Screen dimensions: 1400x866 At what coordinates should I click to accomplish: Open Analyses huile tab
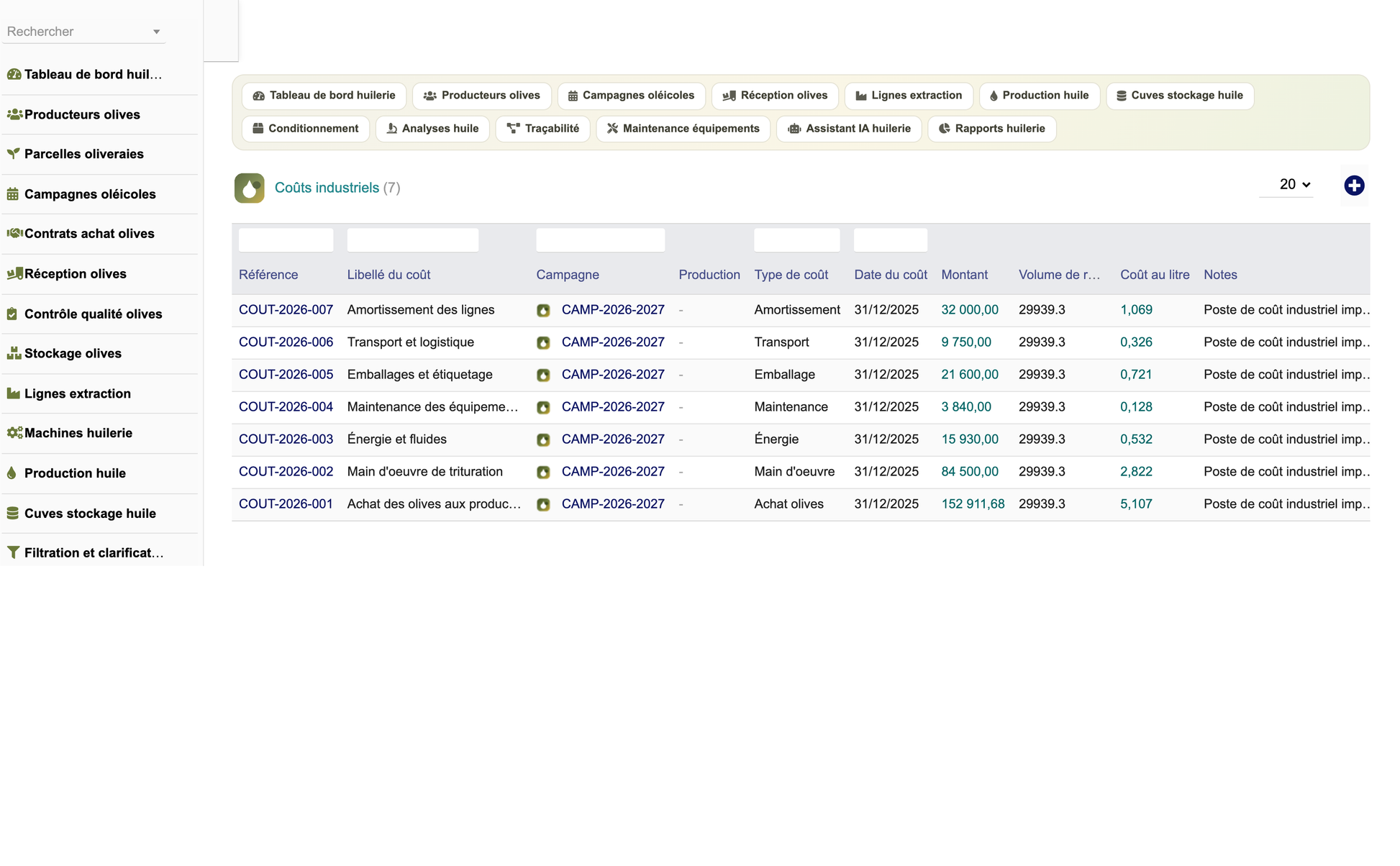click(x=432, y=129)
